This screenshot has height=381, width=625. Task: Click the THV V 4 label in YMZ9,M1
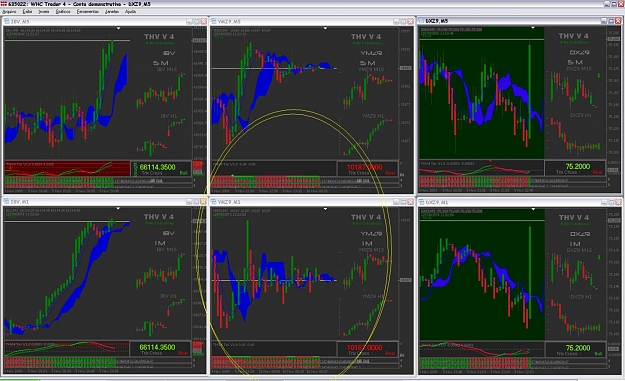pyautogui.click(x=366, y=217)
